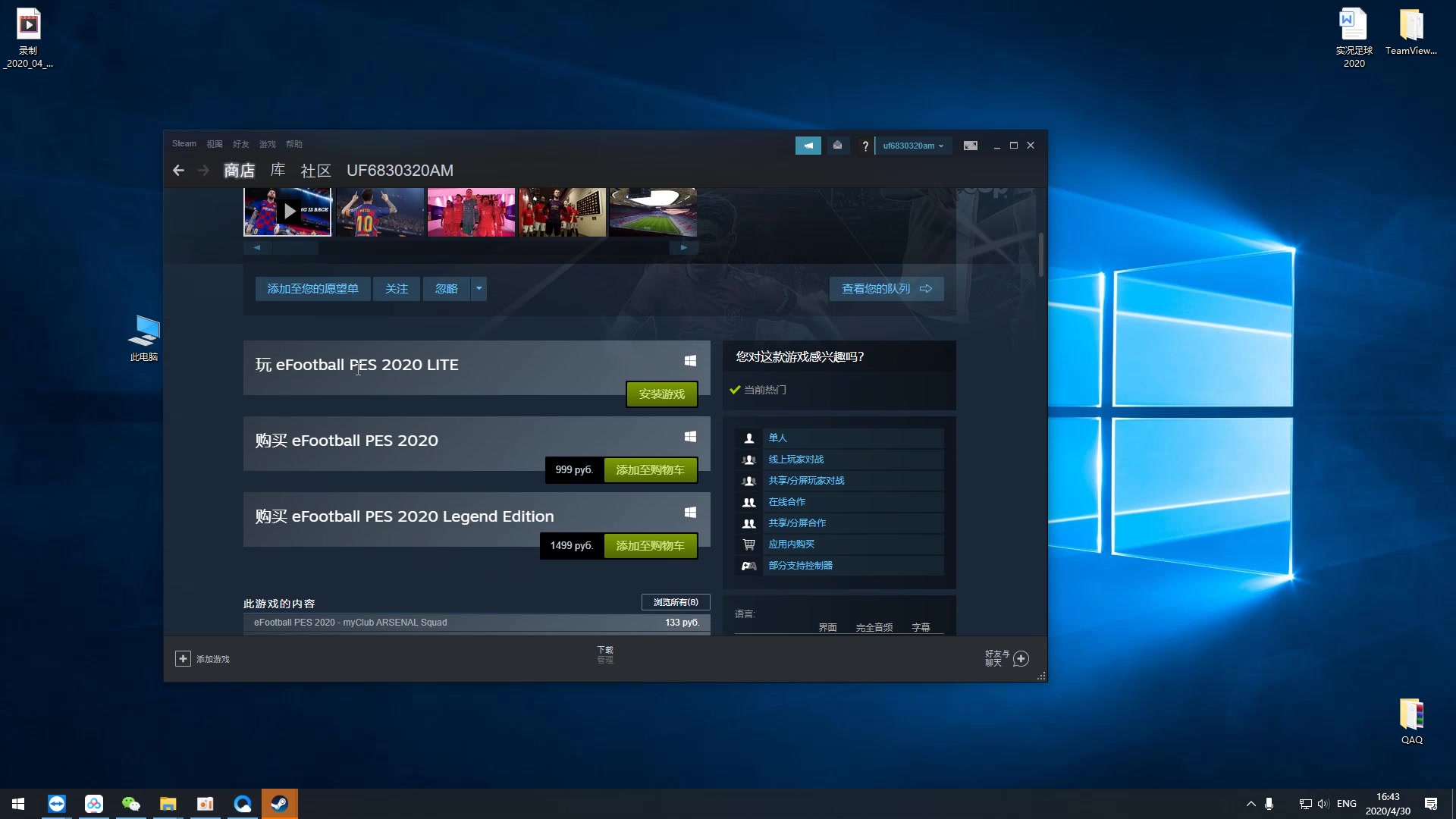The width and height of the screenshot is (1456, 819).
Task: Expand the dropdown arrow beside 忽略
Action: pyautogui.click(x=479, y=289)
